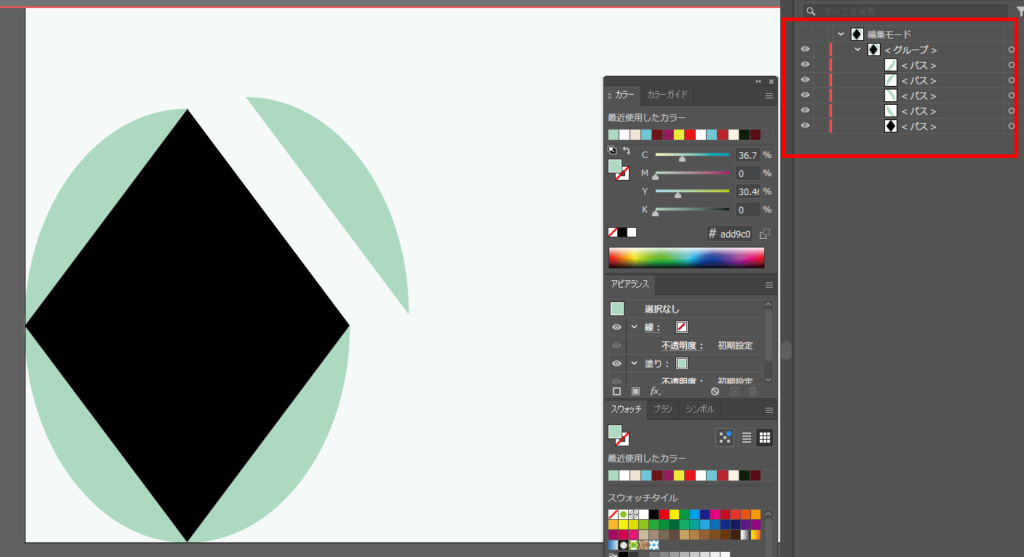Click the rainbow color spectrum bar
The image size is (1024, 557).
[686, 258]
